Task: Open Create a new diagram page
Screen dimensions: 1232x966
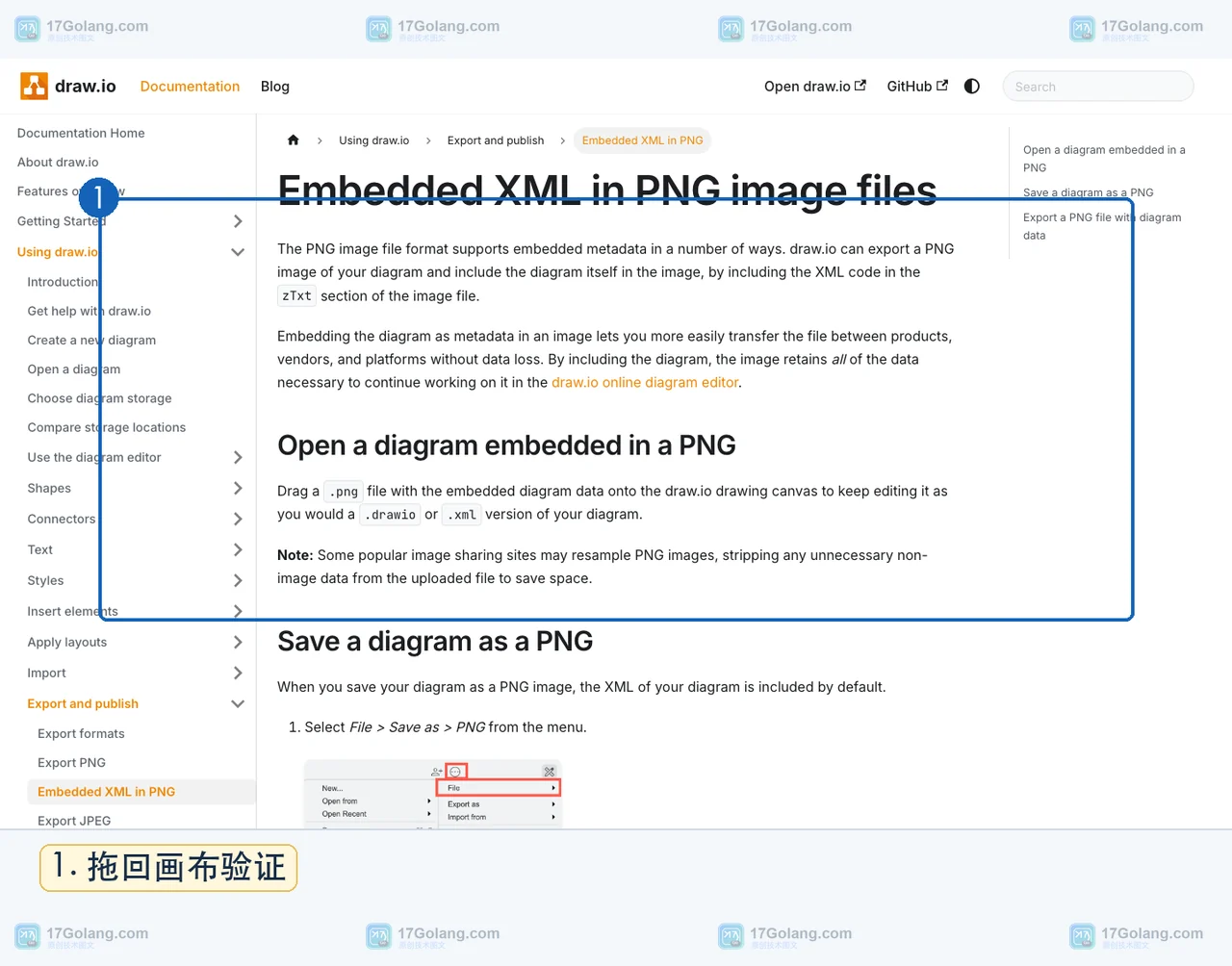Action: 91,340
